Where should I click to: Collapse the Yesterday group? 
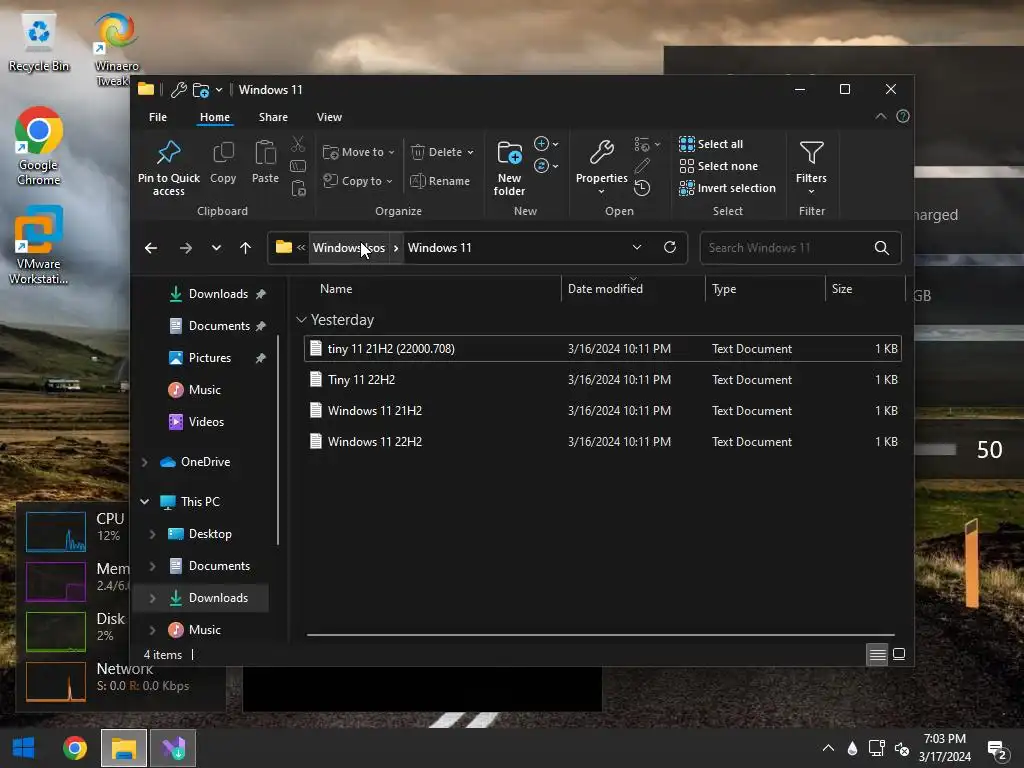click(301, 319)
